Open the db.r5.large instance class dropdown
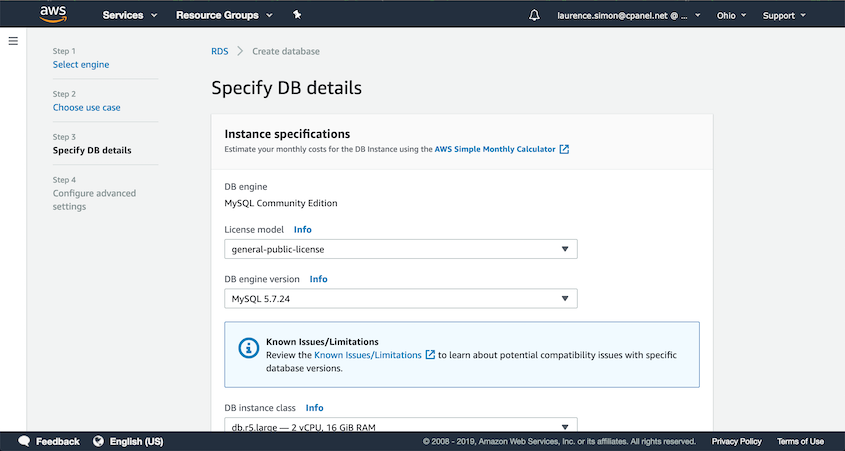Image resolution: width=845 pixels, height=451 pixels. click(401, 425)
